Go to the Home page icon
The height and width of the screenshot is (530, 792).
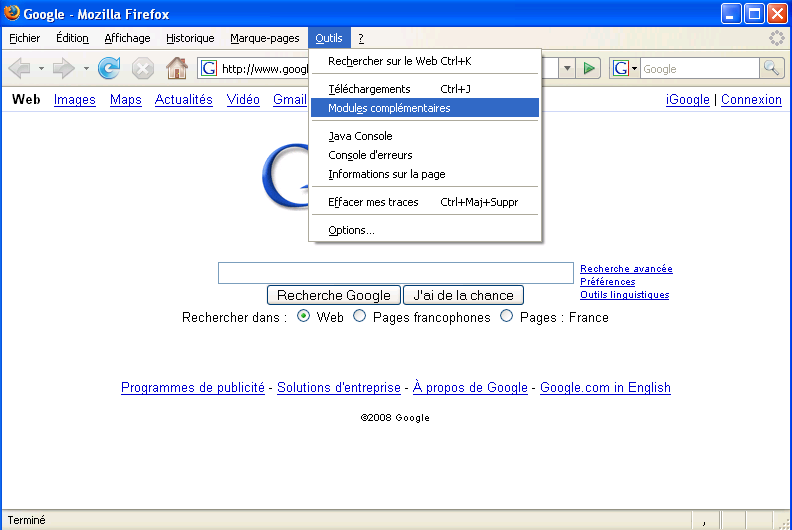[177, 68]
